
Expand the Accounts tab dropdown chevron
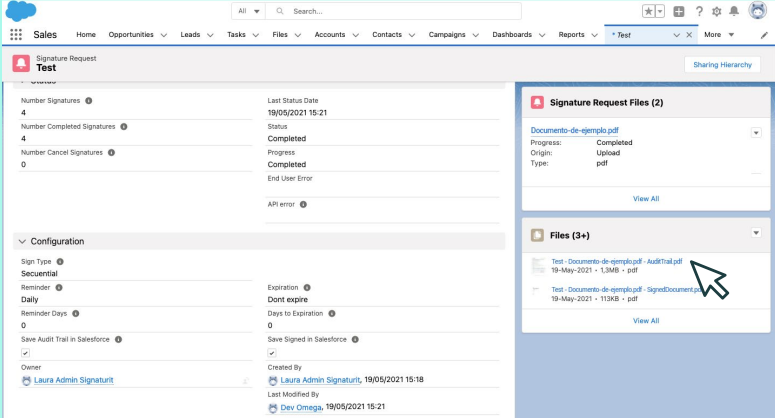pyautogui.click(x=355, y=35)
